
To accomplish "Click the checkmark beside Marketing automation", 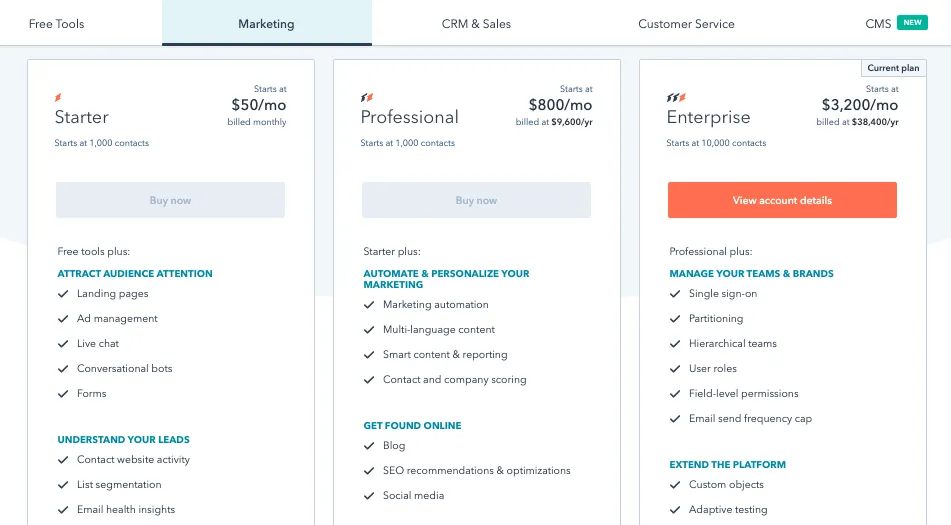I will point(369,304).
